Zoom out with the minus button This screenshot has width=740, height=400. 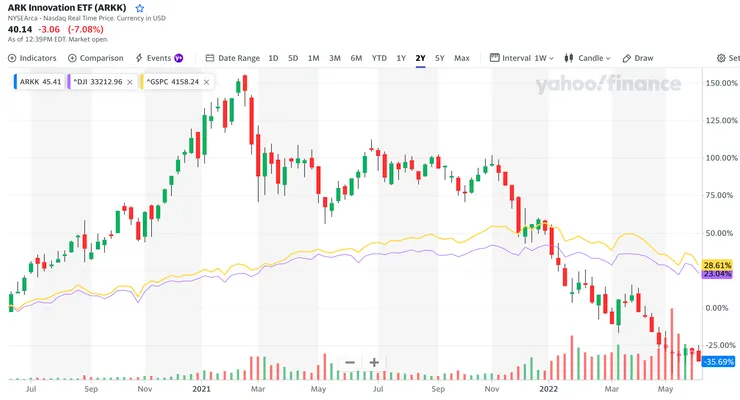click(x=350, y=363)
